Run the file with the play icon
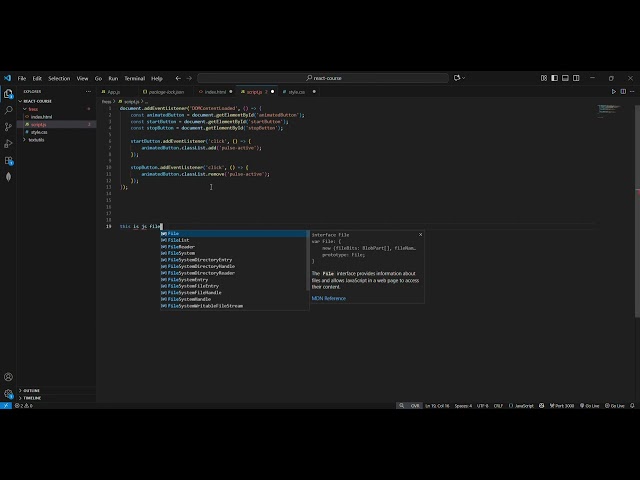 click(613, 92)
